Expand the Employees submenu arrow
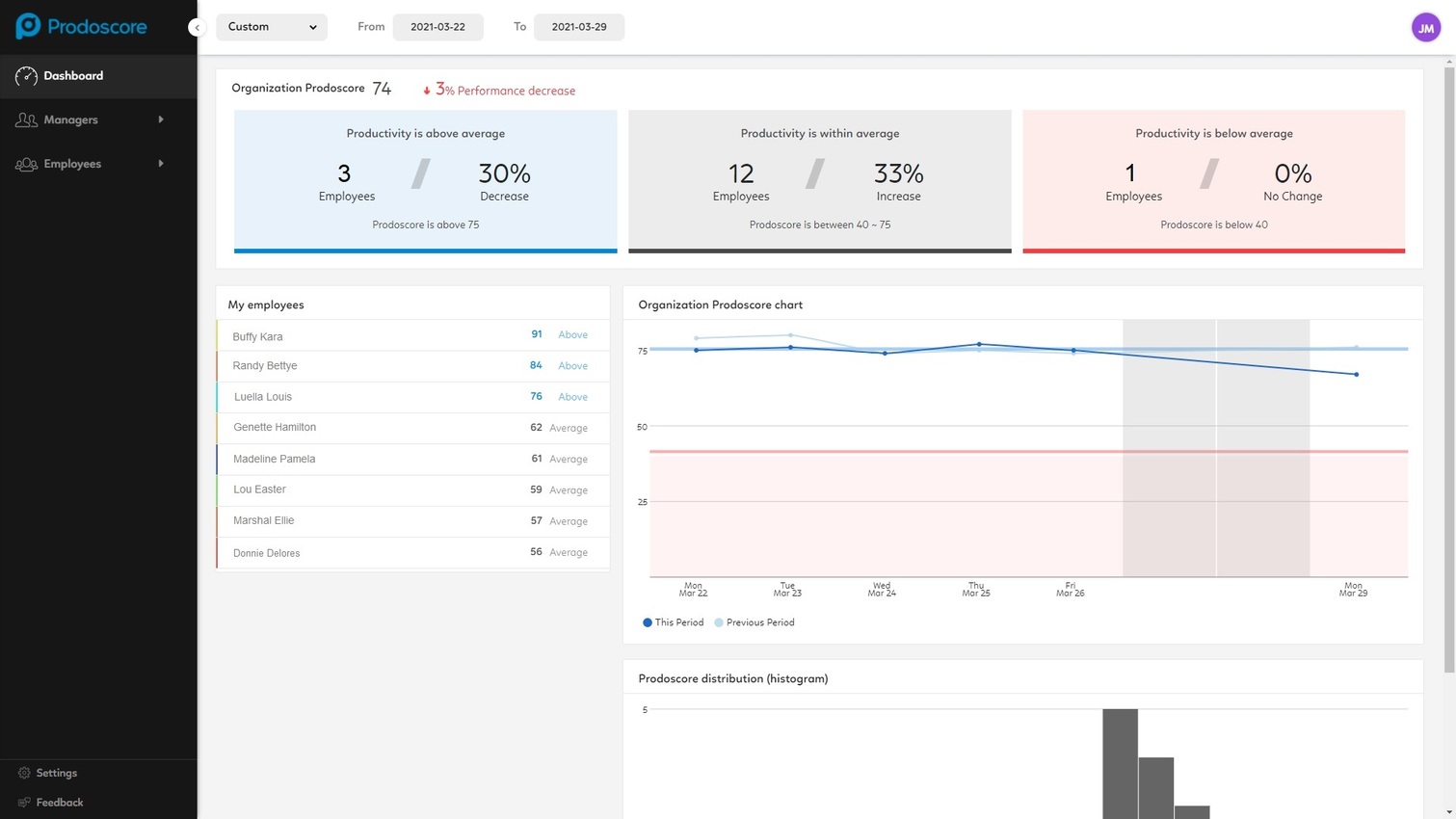The image size is (1456, 819). point(161,164)
